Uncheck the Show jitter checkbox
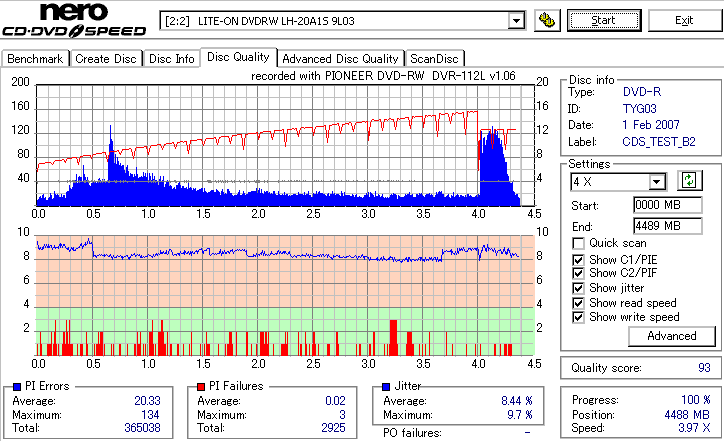724x441 pixels. coord(578,288)
